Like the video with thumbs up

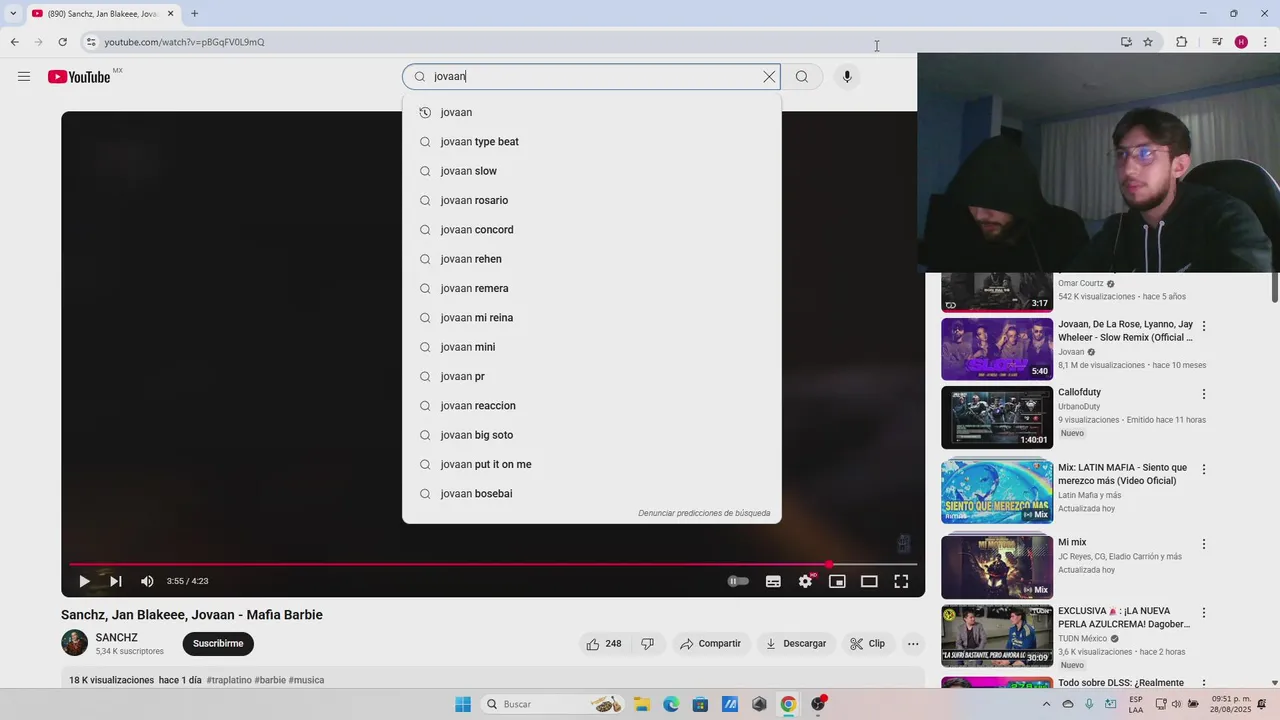click(604, 644)
